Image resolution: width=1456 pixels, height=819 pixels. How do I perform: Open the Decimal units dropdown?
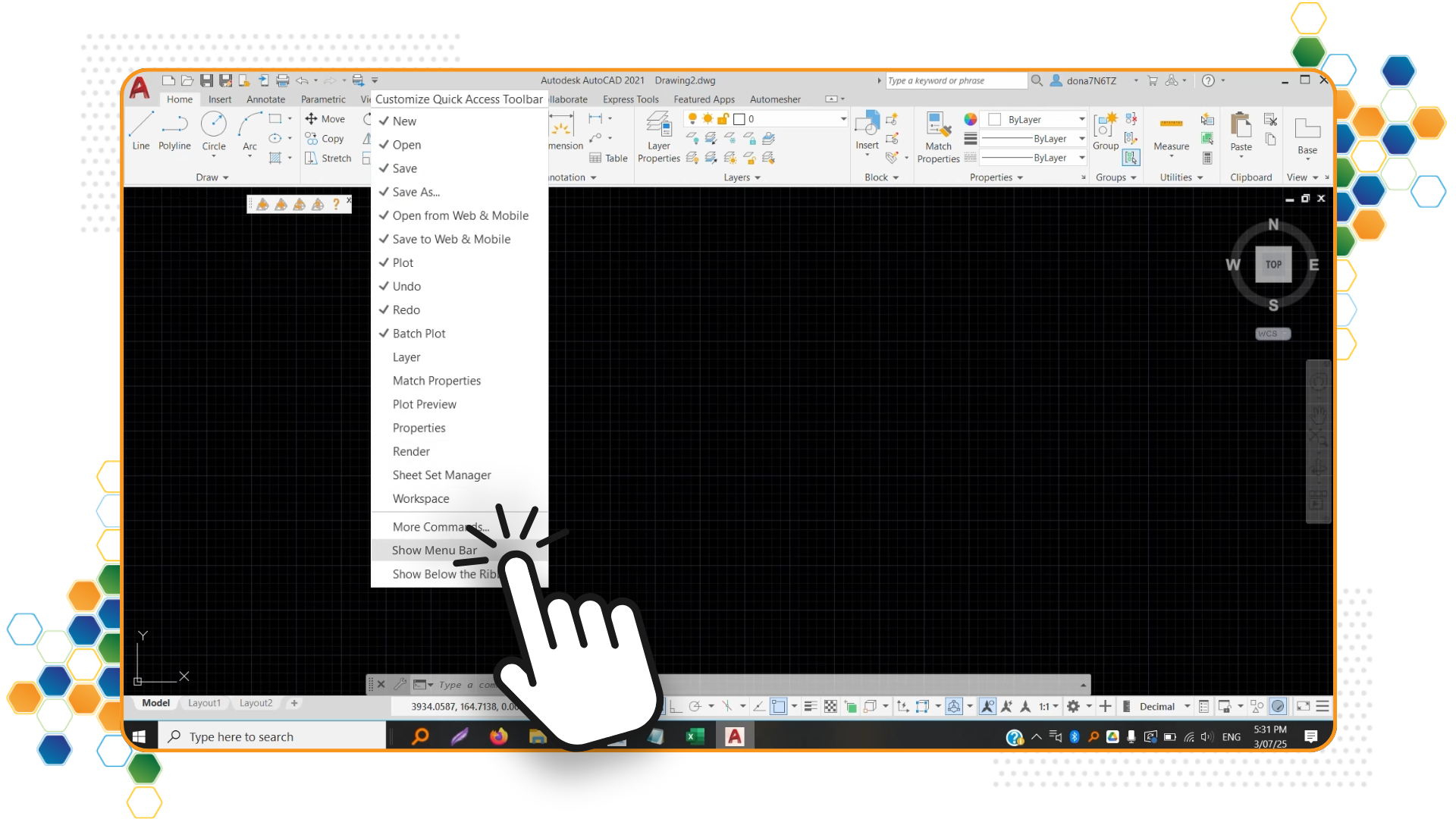click(x=1187, y=706)
